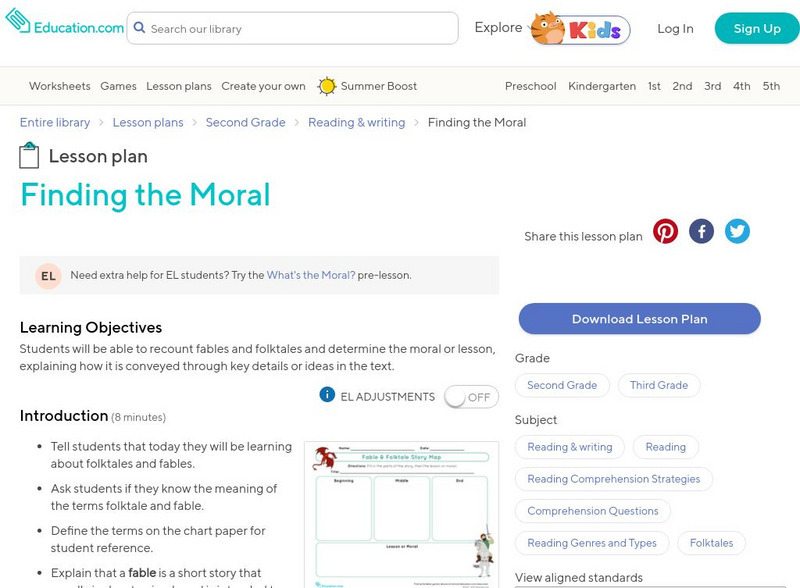Image resolution: width=800 pixels, height=588 pixels.
Task: Open the Fable & Folktale Story Map thumbnail
Action: click(401, 514)
